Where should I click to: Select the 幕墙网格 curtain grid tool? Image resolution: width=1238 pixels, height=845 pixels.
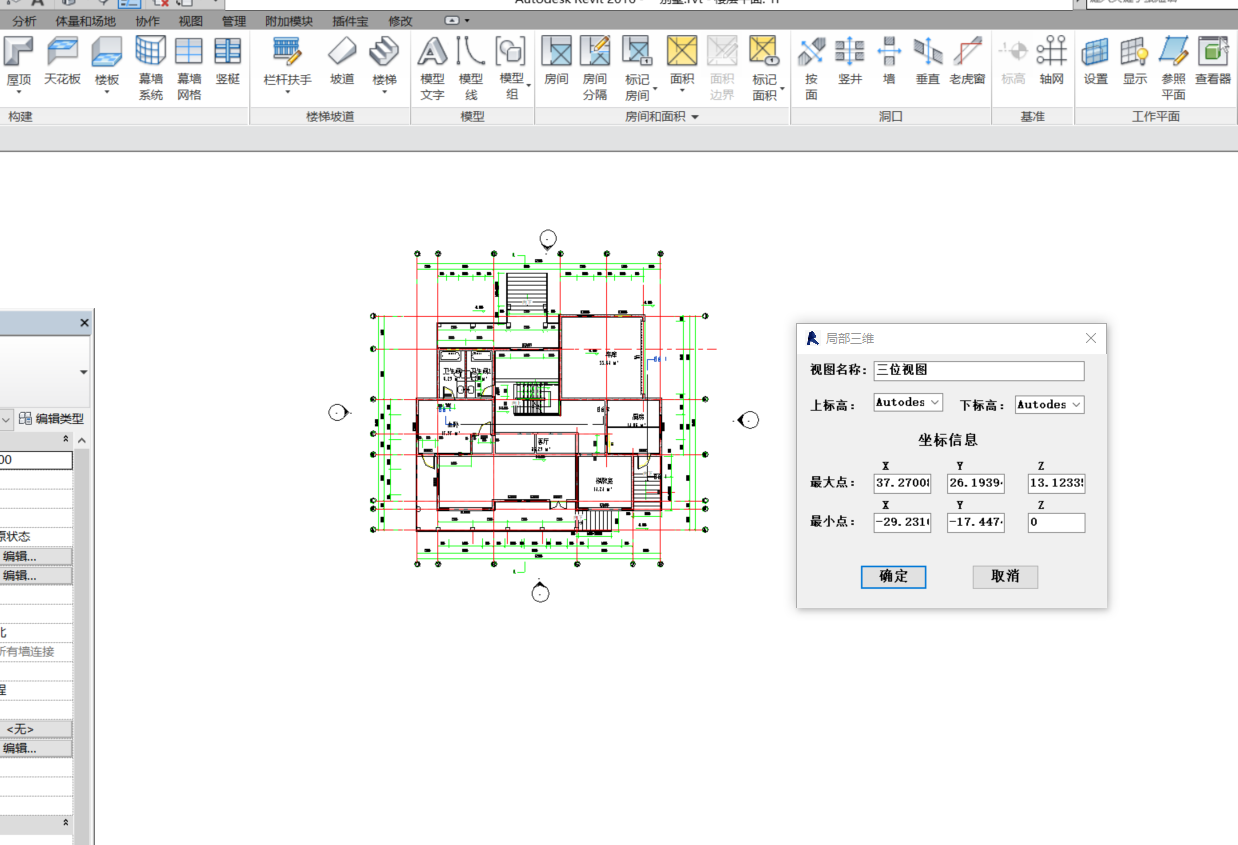tap(189, 68)
